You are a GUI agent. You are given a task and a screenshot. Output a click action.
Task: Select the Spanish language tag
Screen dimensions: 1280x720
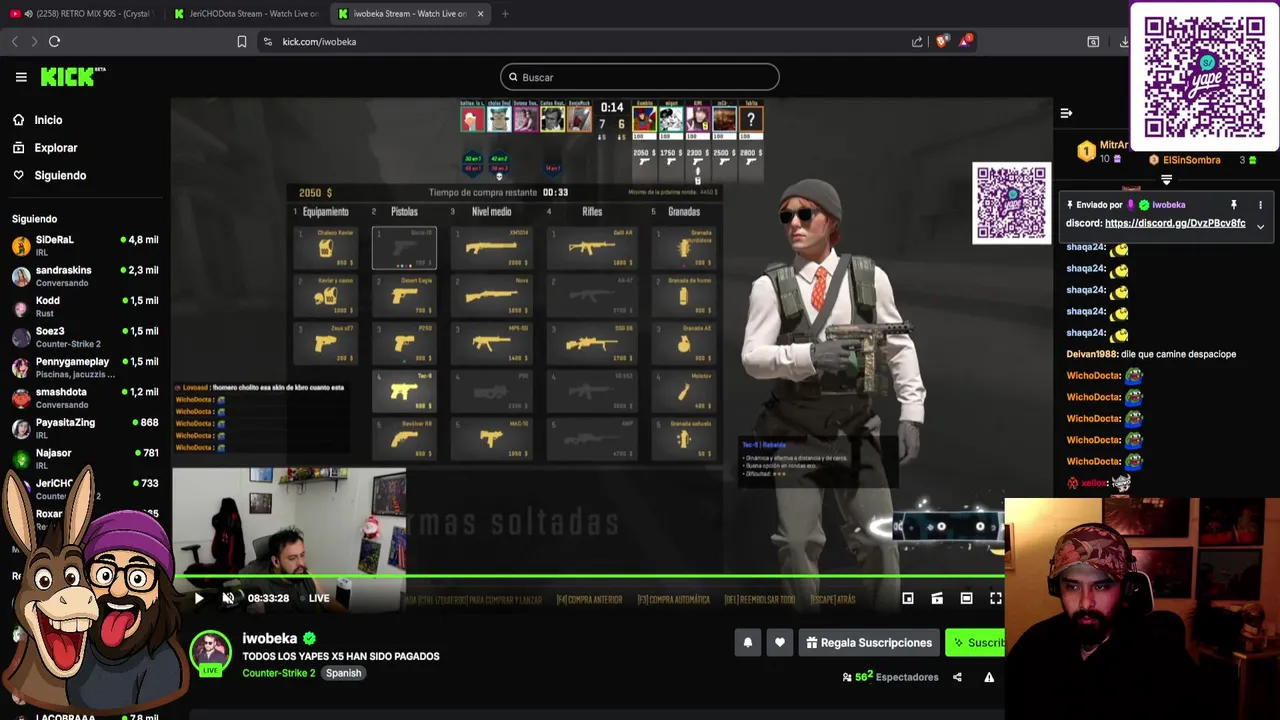pyautogui.click(x=343, y=673)
